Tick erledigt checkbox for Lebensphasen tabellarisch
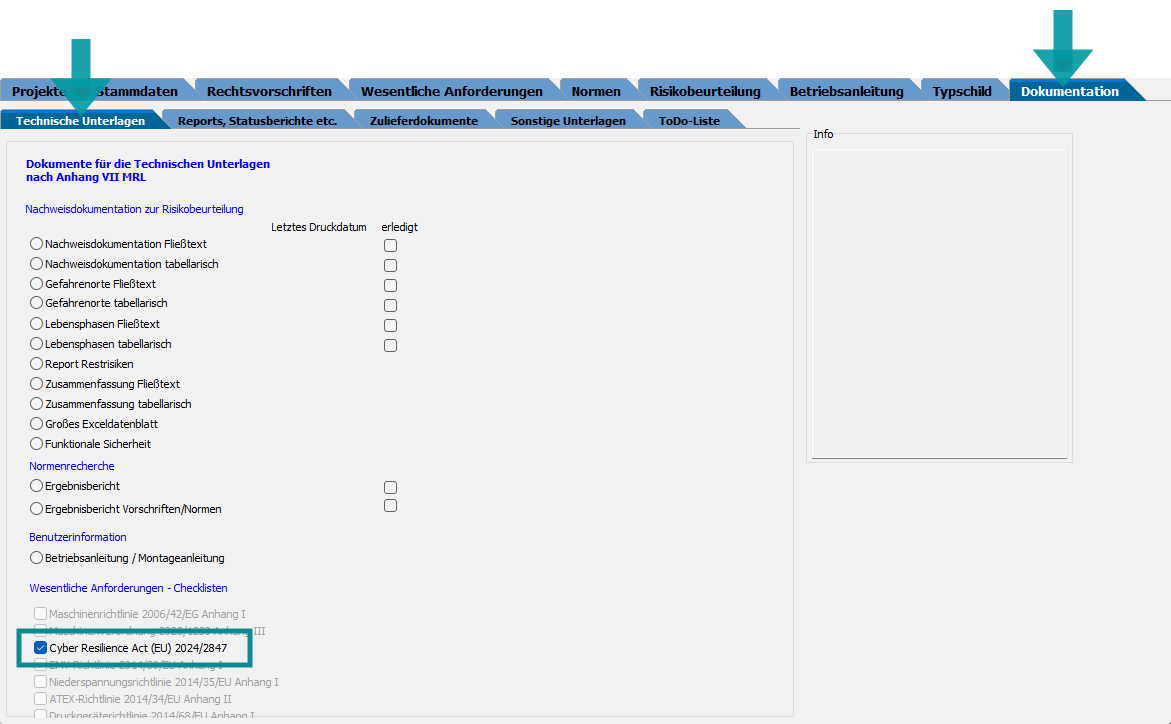1171x724 pixels. (390, 345)
